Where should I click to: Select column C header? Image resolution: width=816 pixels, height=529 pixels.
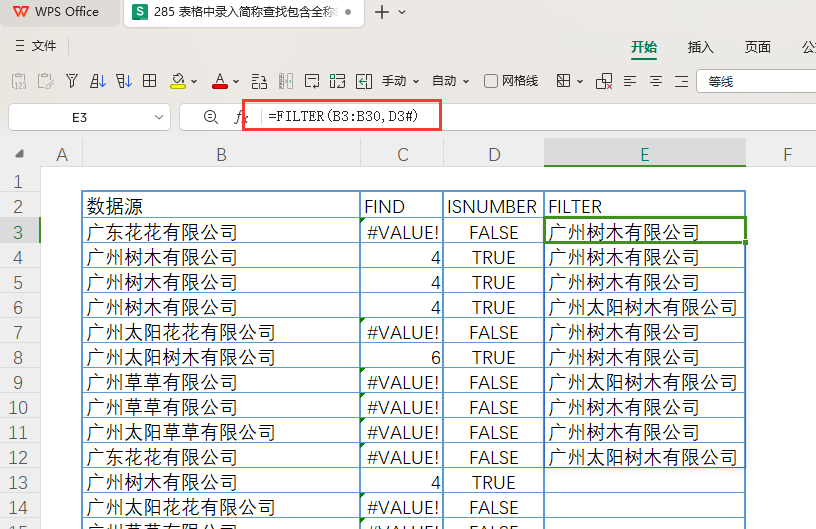pyautogui.click(x=402, y=154)
